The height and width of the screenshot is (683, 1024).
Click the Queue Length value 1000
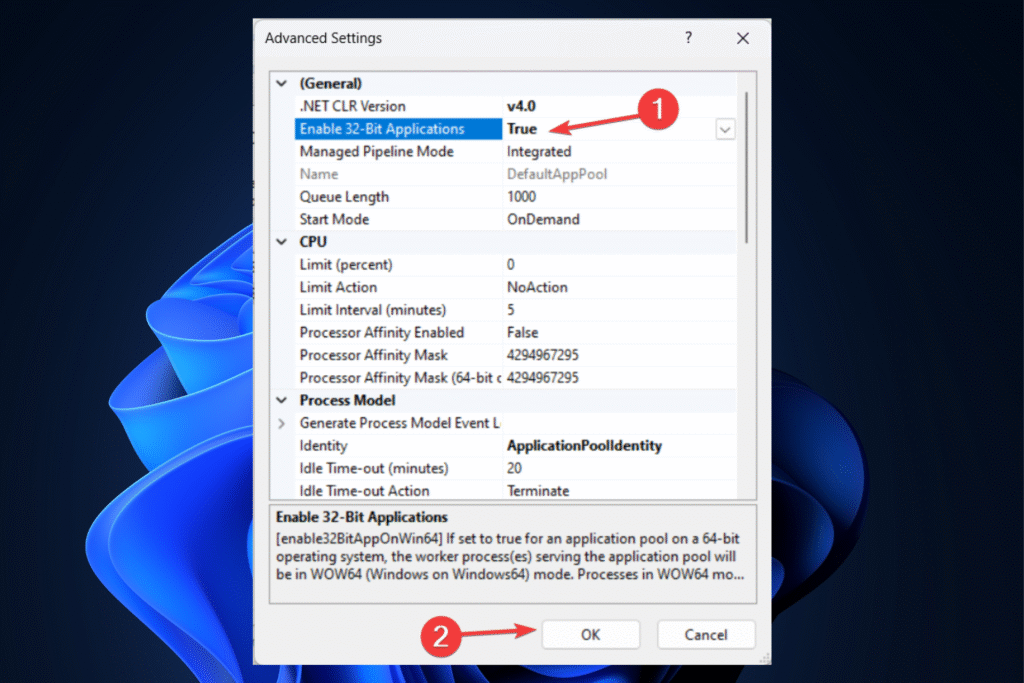click(521, 197)
